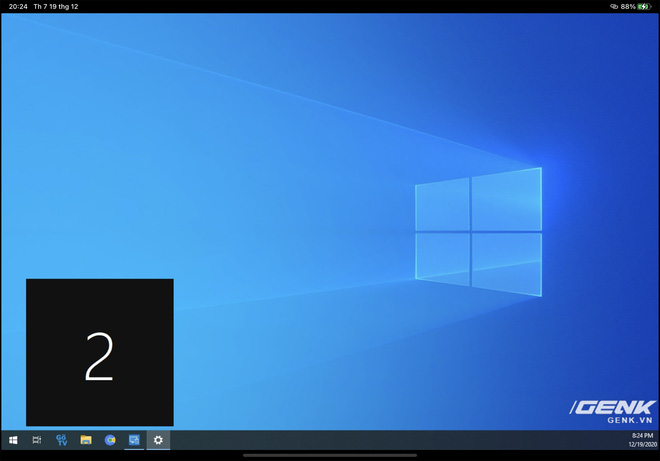This screenshot has width=660, height=461.
Task: Click the Windows logo on the wallpaper
Action: click(478, 232)
